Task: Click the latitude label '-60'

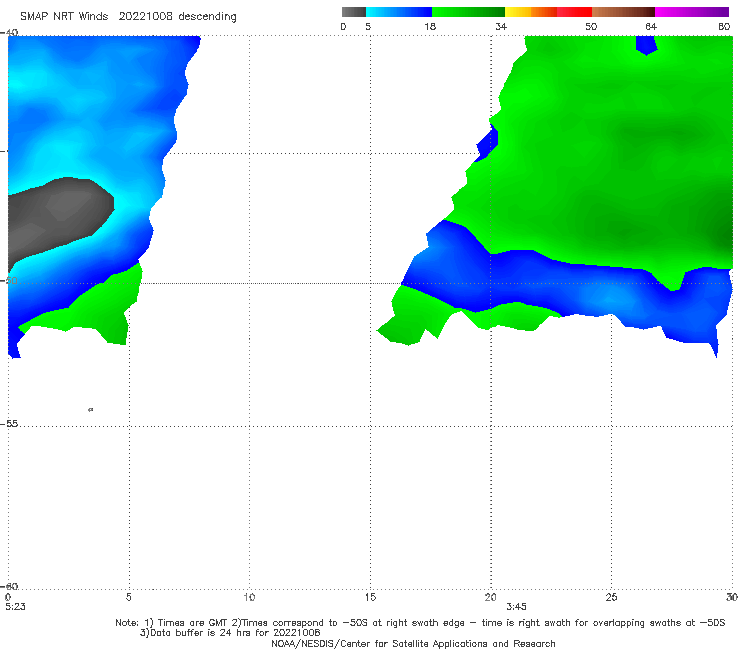Action: click(x=9, y=586)
